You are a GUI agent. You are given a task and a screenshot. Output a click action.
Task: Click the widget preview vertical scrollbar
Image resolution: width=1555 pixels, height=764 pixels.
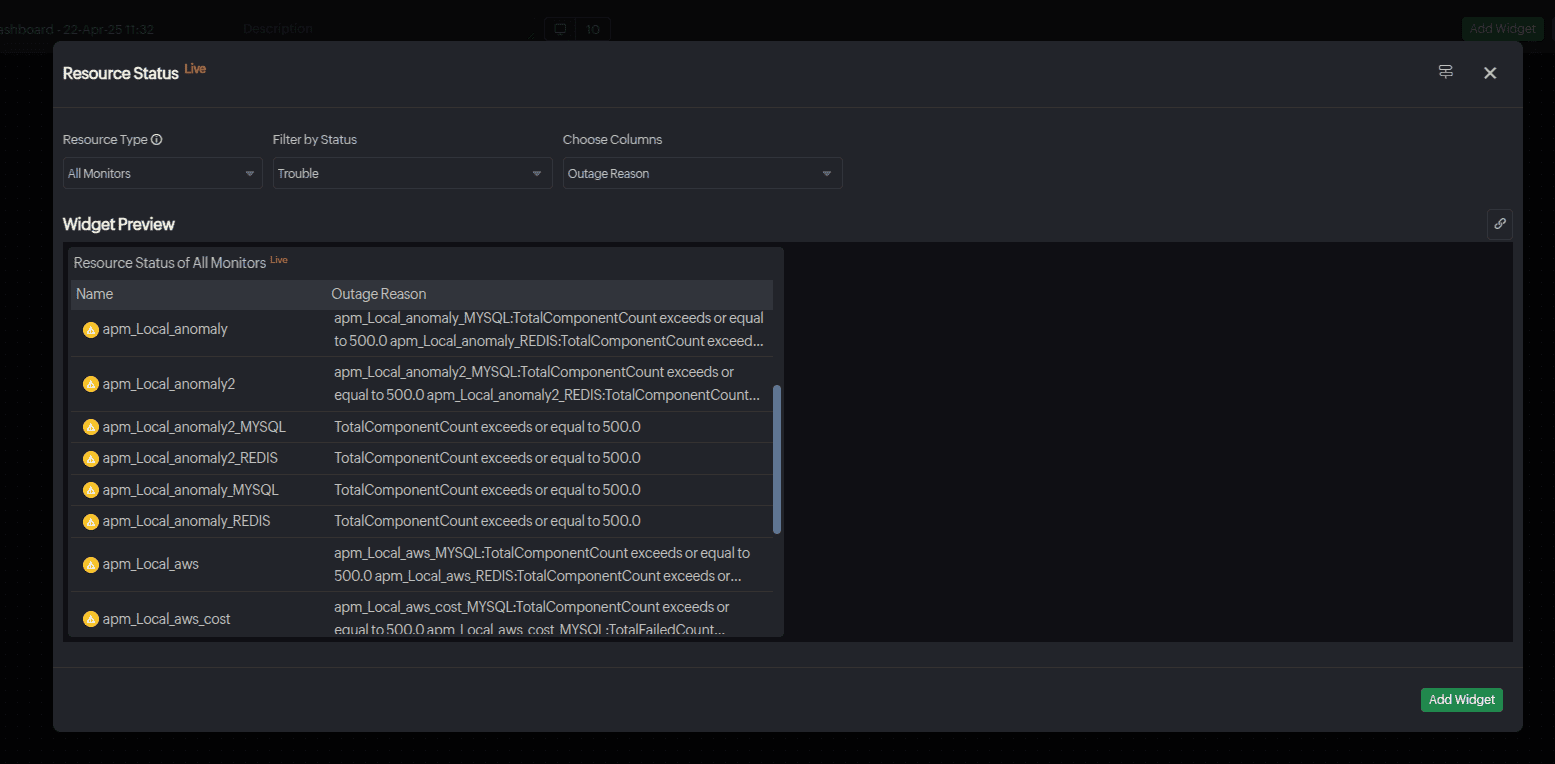pyautogui.click(x=777, y=460)
